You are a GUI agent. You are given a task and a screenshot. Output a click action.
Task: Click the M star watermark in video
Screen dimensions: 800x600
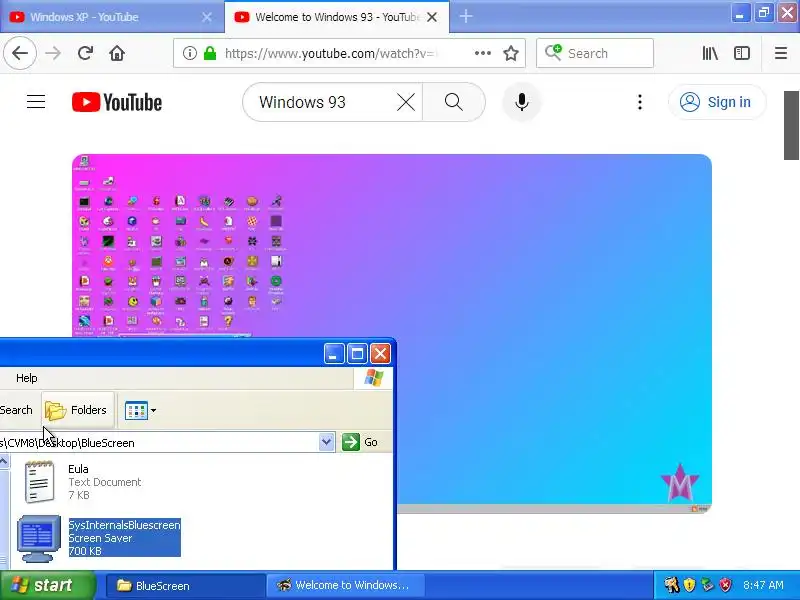point(680,482)
